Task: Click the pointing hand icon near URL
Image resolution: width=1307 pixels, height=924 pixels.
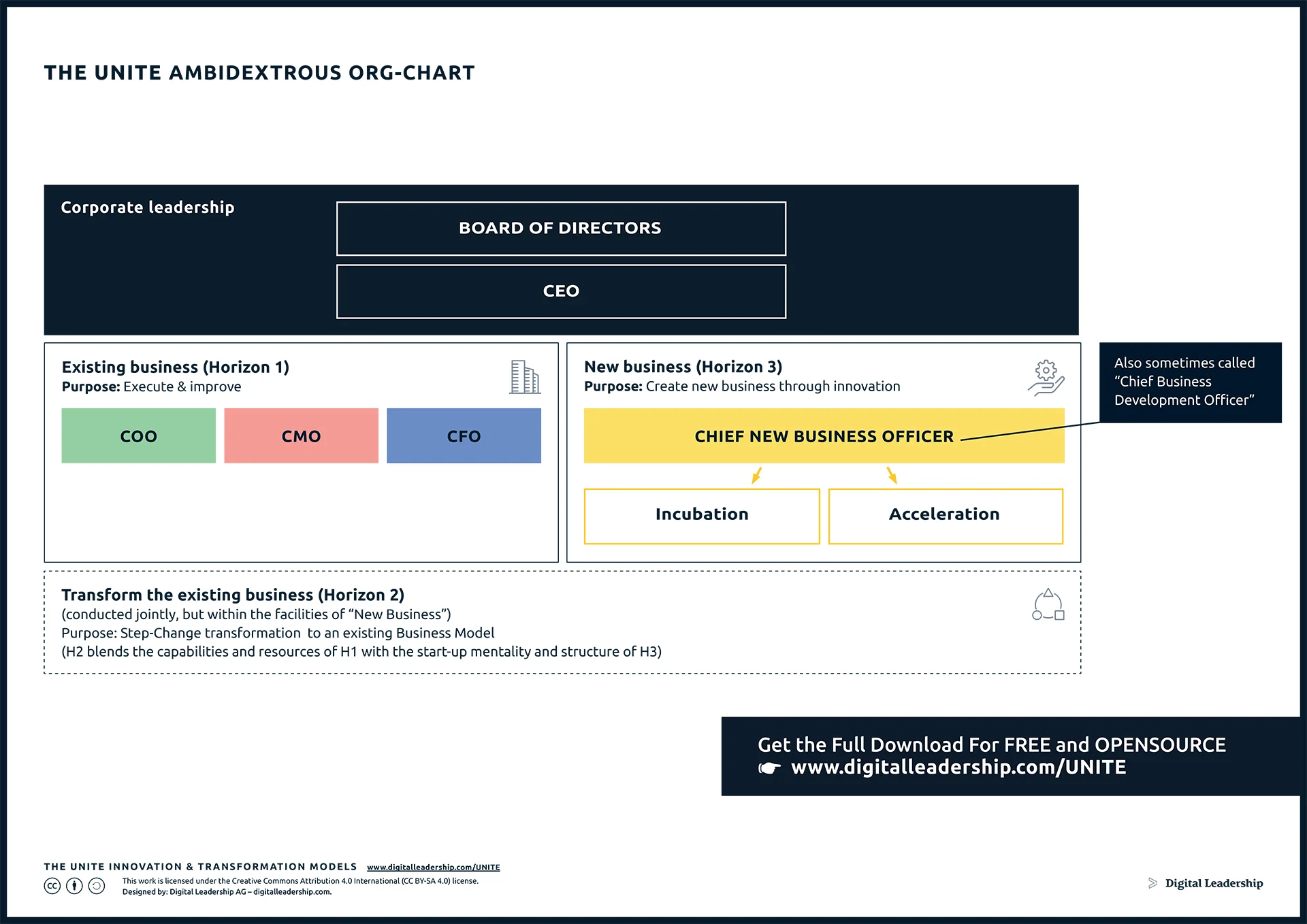Action: (770, 768)
